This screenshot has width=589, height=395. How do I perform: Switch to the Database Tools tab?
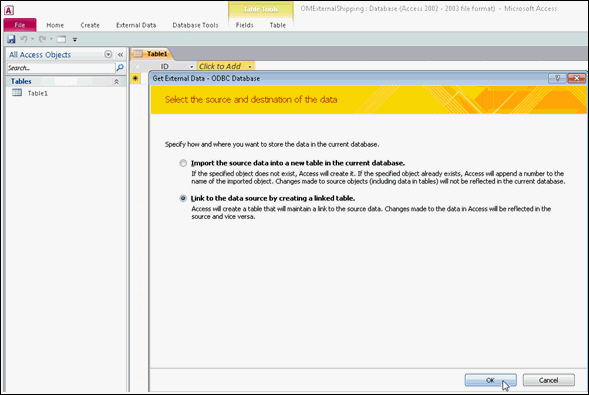coord(195,25)
